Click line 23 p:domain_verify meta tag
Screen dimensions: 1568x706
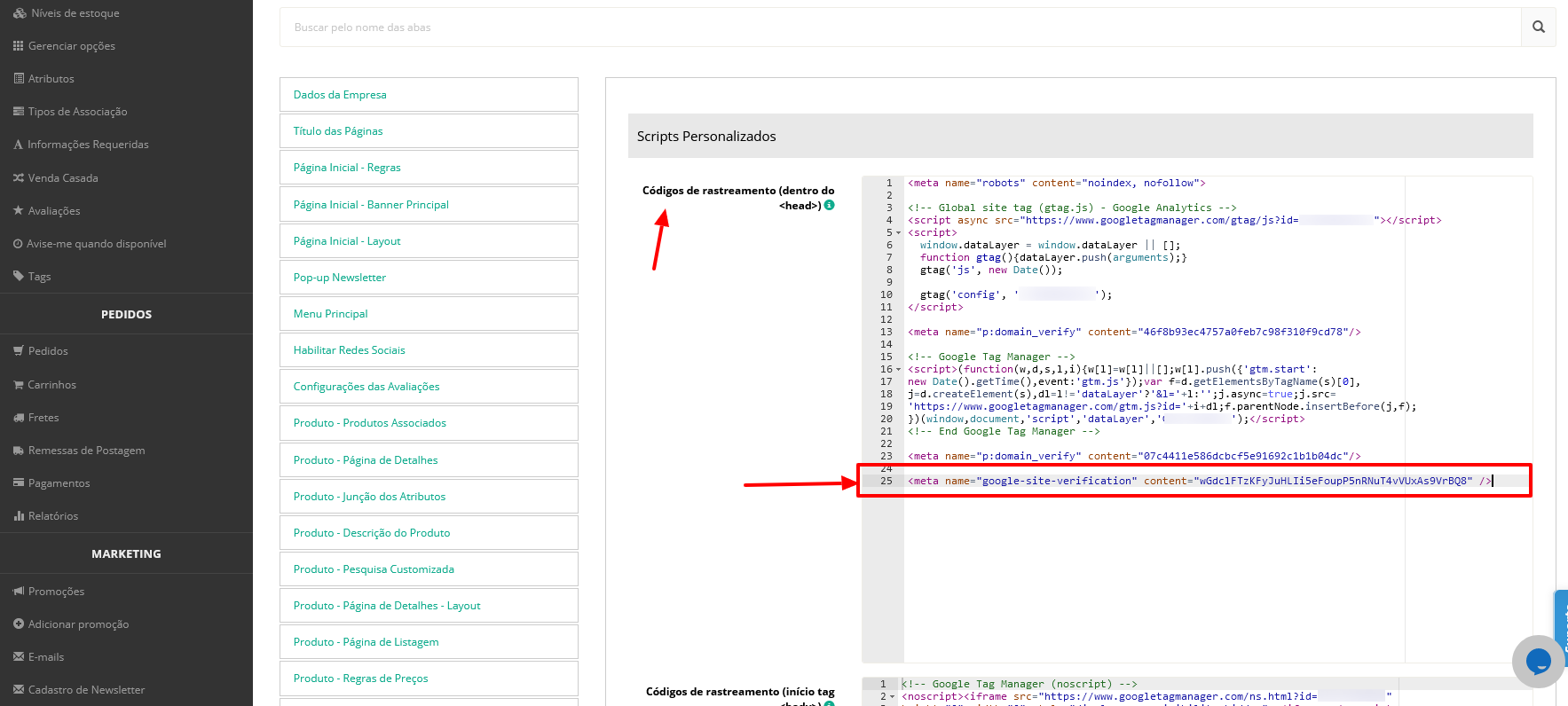tap(1134, 456)
